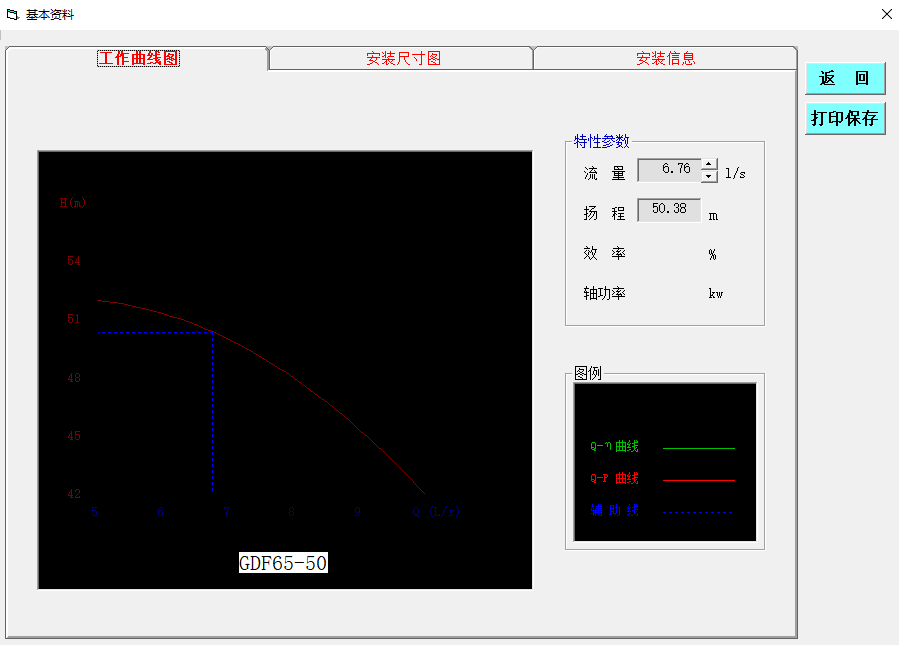Click the 扬程 label in 特性参数
Image resolution: width=899 pixels, height=645 pixels.
point(604,213)
